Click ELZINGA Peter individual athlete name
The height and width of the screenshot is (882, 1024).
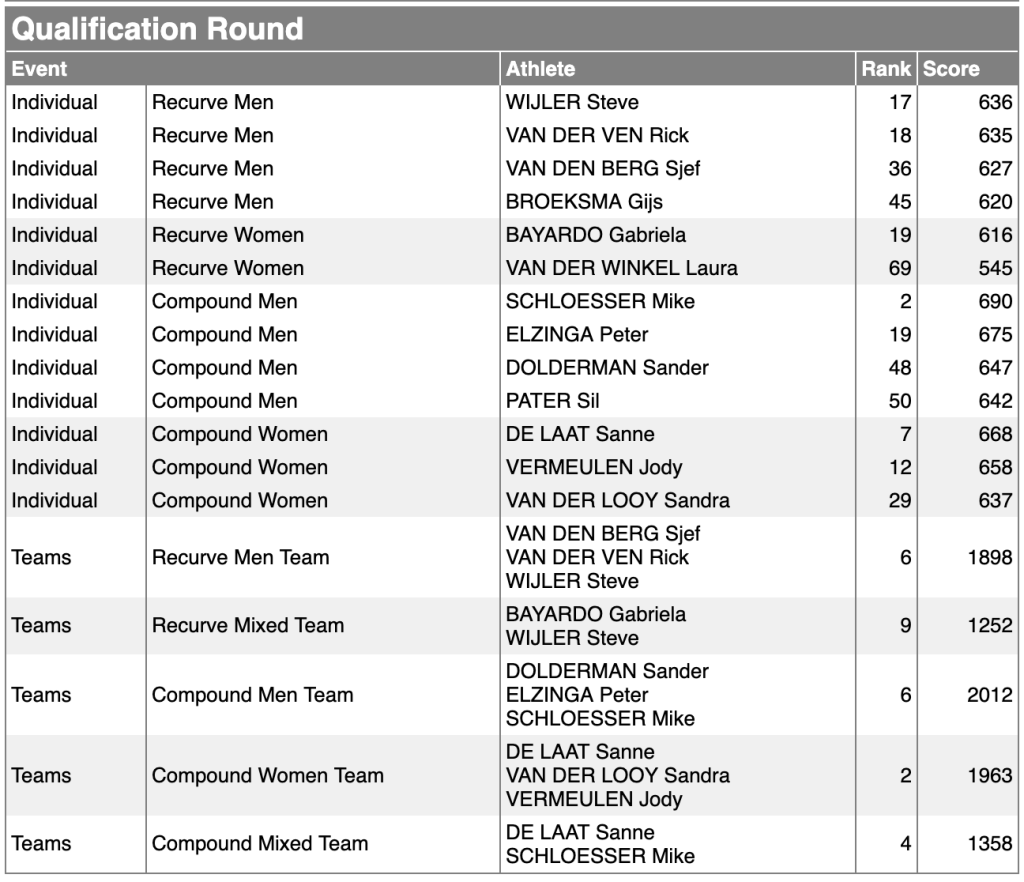pos(577,335)
